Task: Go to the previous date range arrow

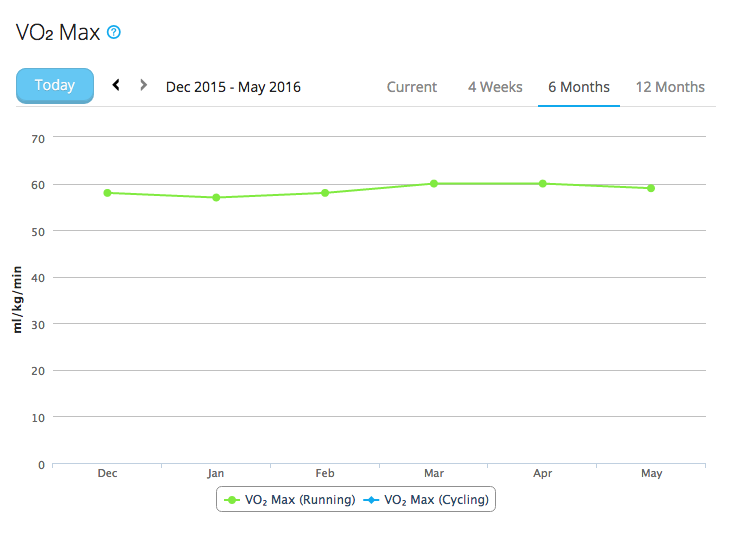Action: click(116, 86)
